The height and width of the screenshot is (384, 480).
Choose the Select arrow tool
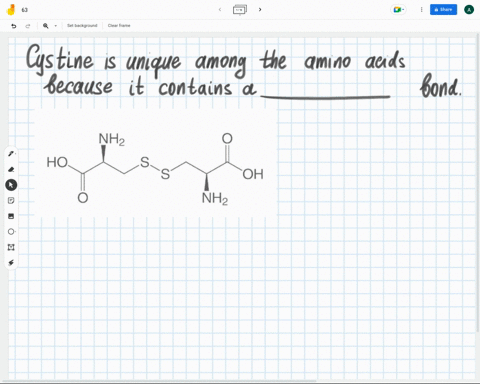click(x=11, y=185)
